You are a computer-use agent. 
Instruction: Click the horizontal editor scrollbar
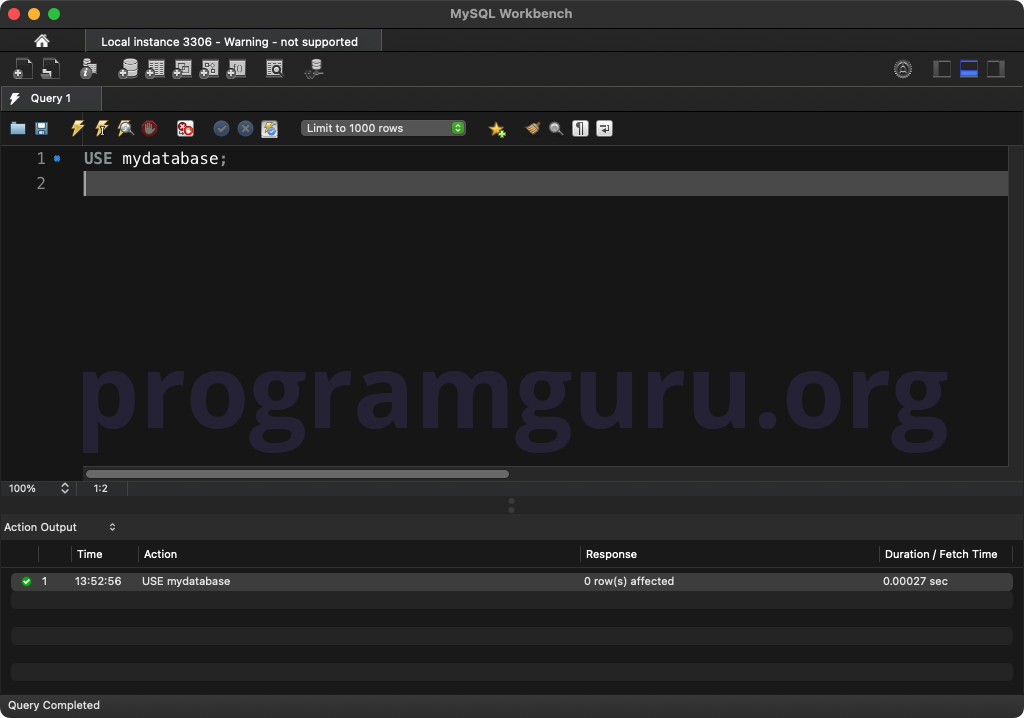pyautogui.click(x=297, y=474)
